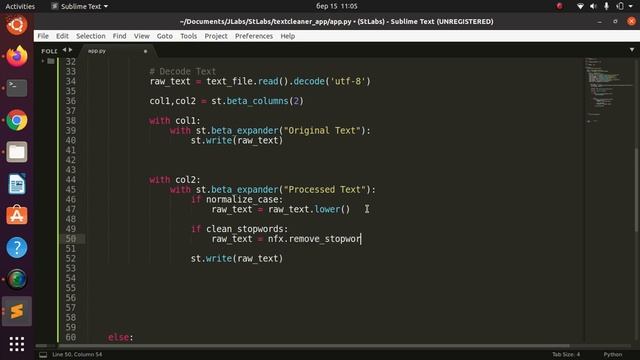Open Ubuntu Software store icon
Screen dimensions: 640x360
pos(17,215)
